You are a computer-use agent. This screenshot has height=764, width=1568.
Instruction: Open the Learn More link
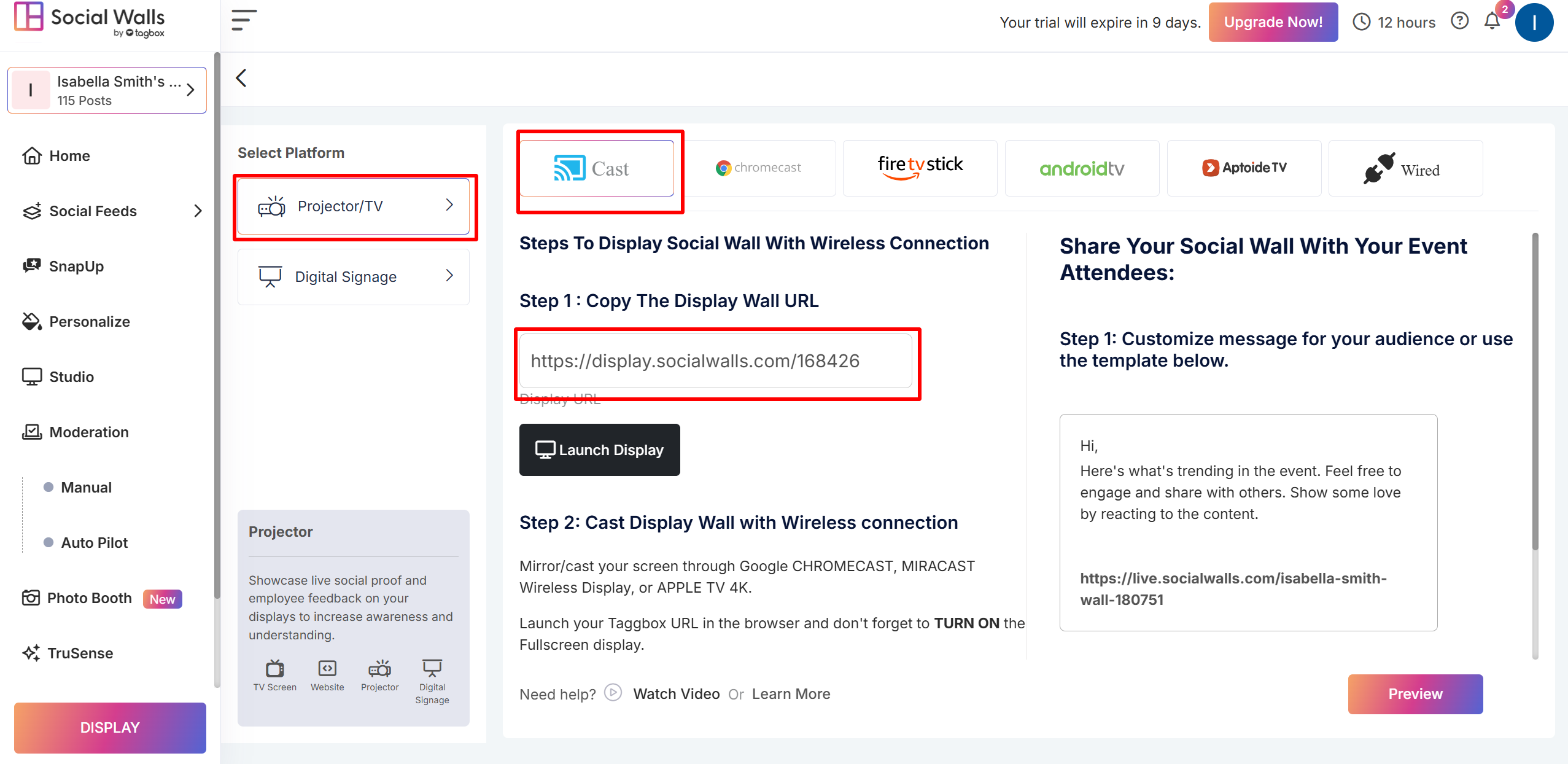click(x=791, y=694)
